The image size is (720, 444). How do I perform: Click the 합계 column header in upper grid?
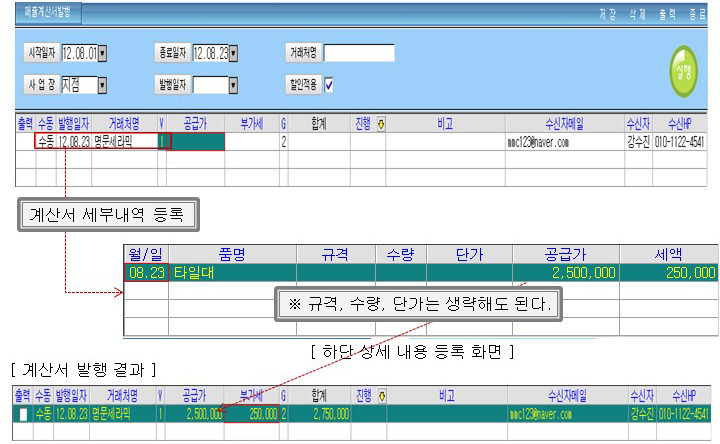click(x=319, y=124)
